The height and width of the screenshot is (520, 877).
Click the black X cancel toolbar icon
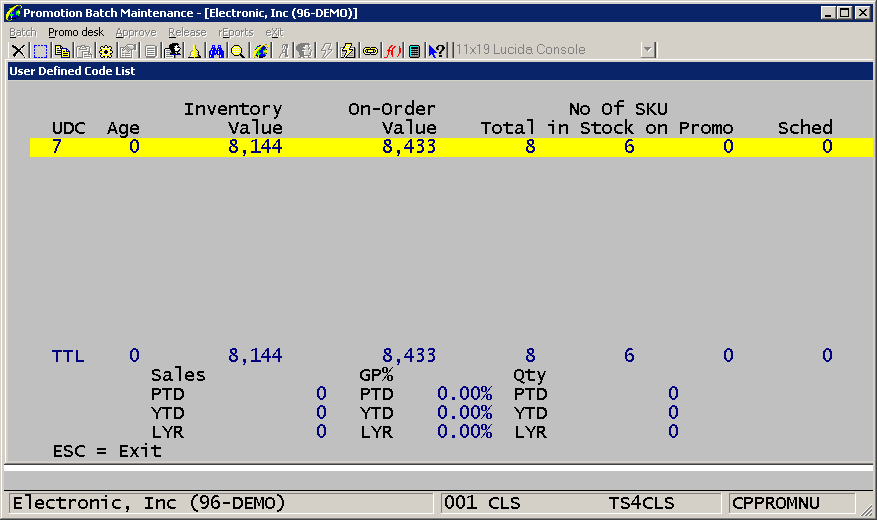18,51
